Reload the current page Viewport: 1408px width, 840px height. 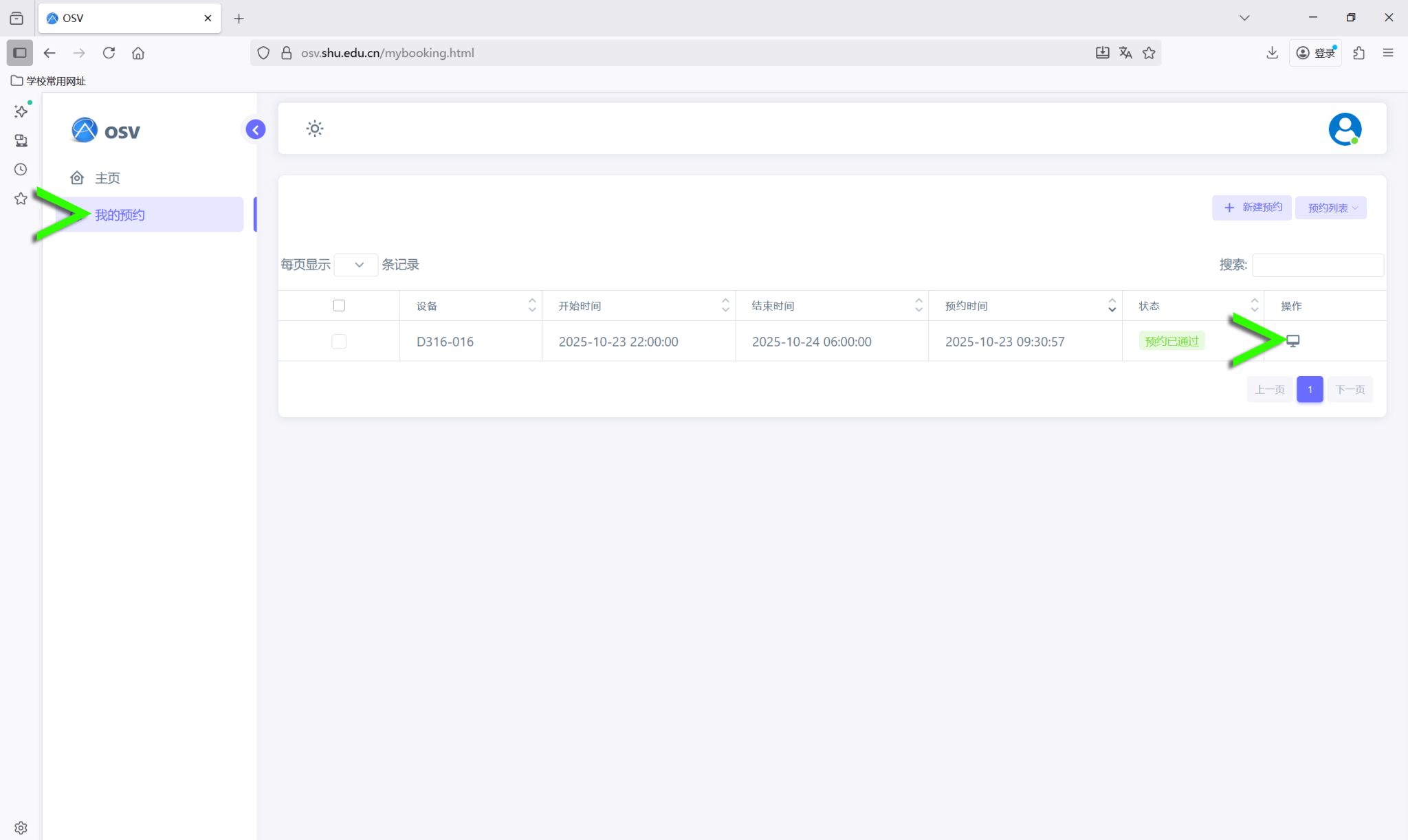[x=109, y=53]
